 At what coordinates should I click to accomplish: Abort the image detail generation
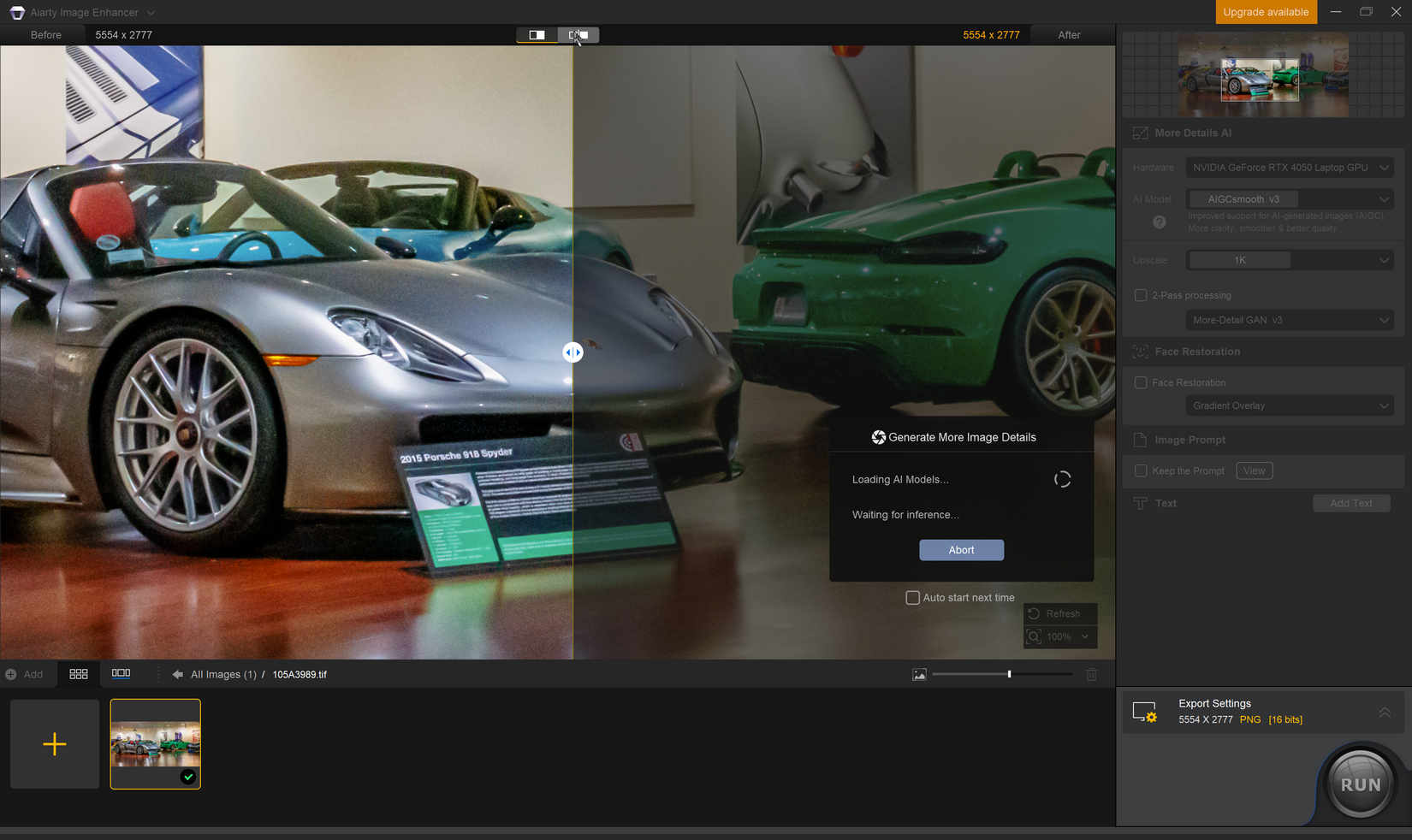coord(961,550)
